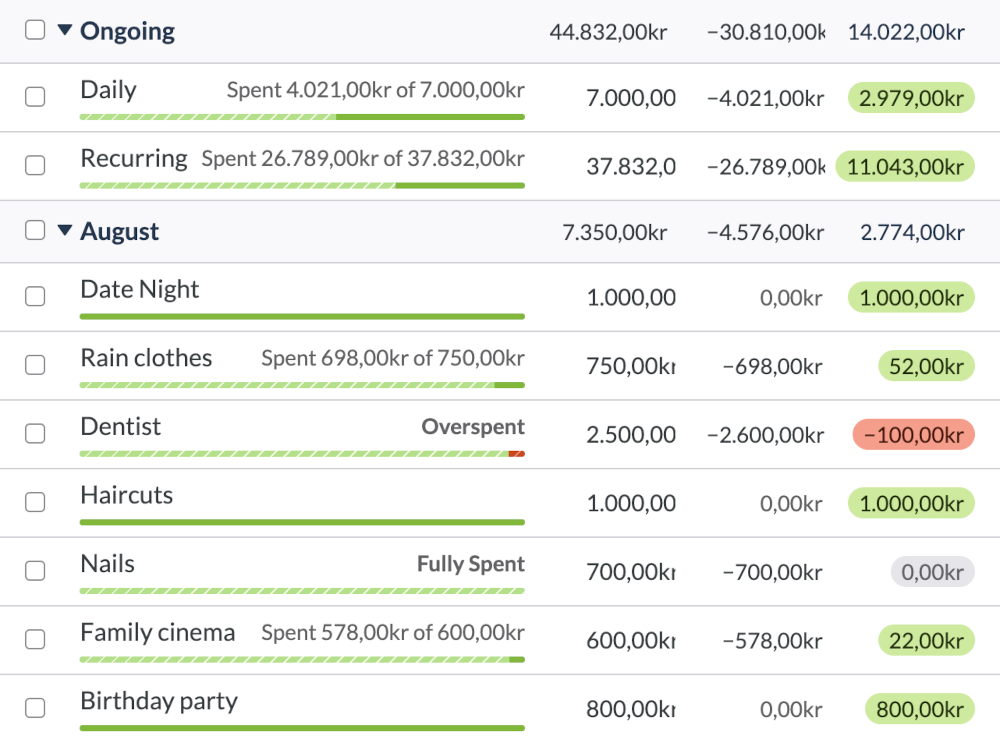Image resolution: width=1000 pixels, height=750 pixels.
Task: Select the 52,00kr available amount for Rain clothes
Action: point(926,365)
